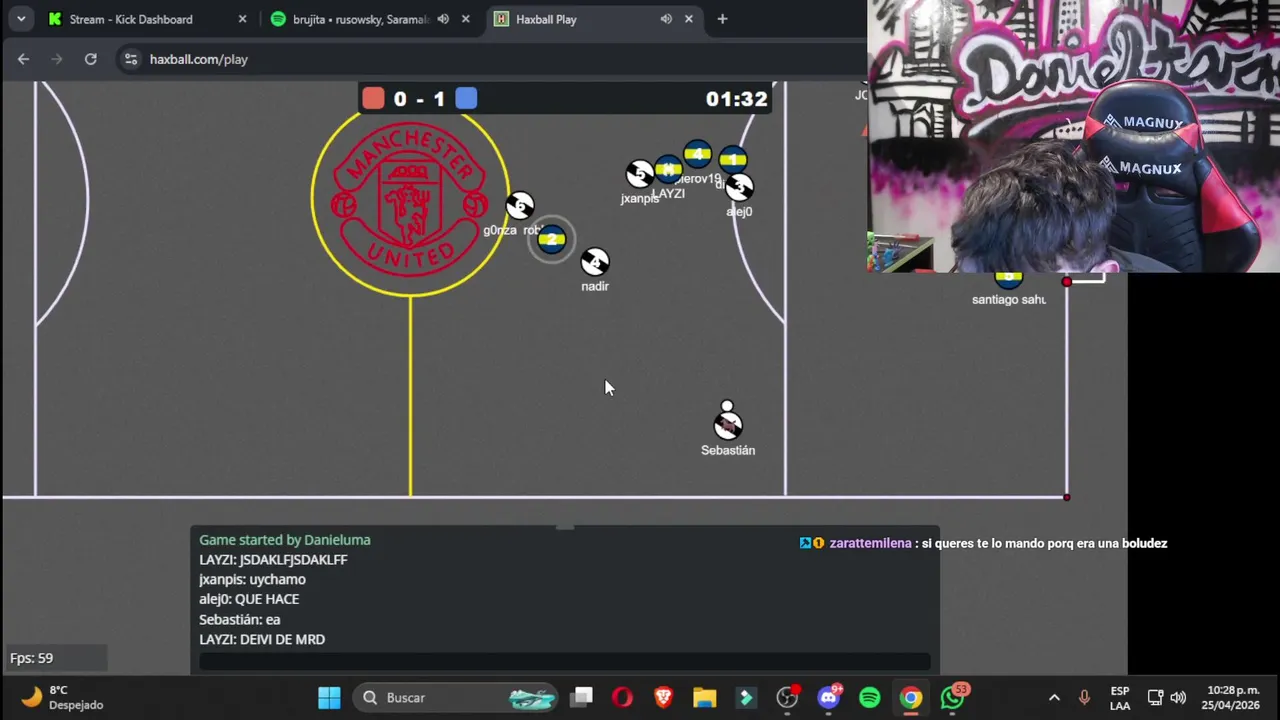This screenshot has height=720, width=1280.
Task: Click the blue team color square in scoreboard
Action: tap(466, 98)
